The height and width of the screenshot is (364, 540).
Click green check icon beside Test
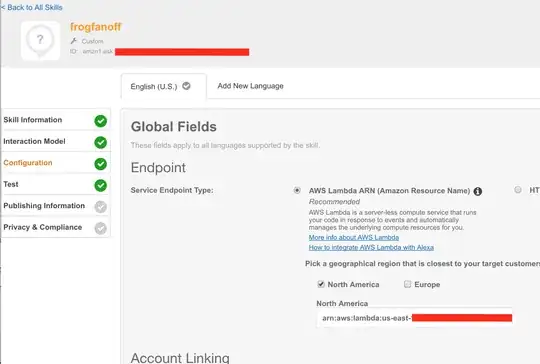(x=101, y=185)
